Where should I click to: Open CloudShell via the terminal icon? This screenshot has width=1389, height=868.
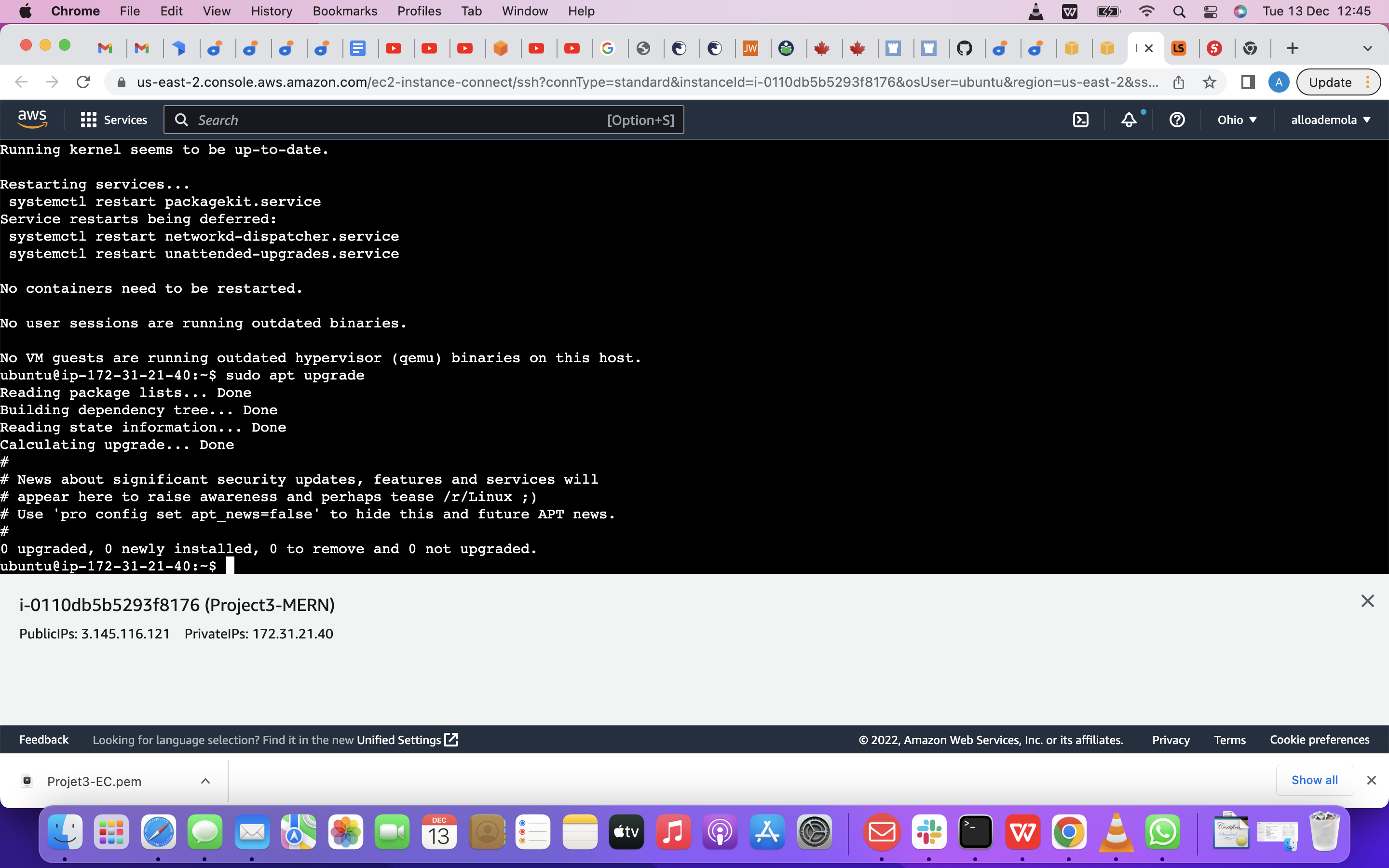pos(1081,120)
